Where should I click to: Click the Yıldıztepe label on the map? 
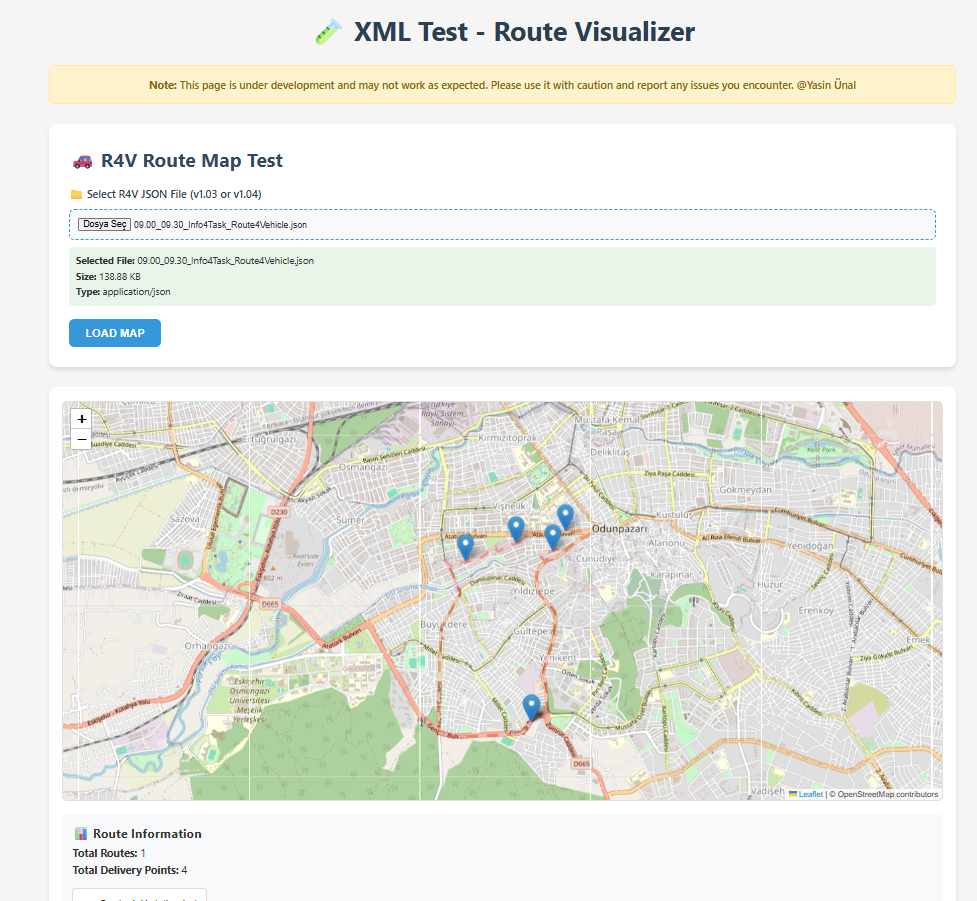coord(533,591)
